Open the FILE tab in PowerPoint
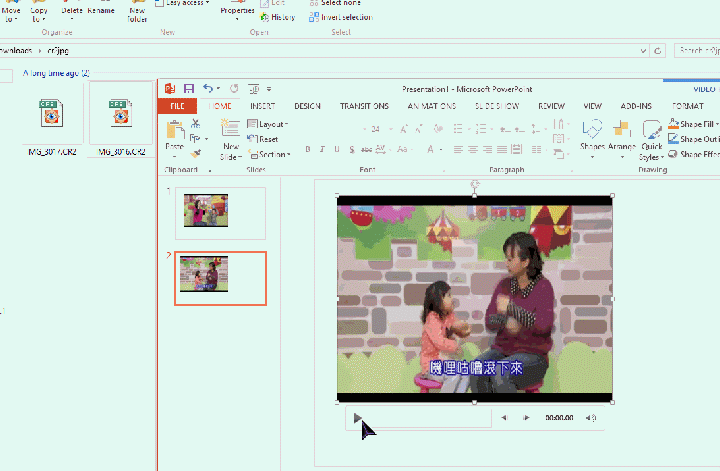Screen dimensions: 720x471 177,106
